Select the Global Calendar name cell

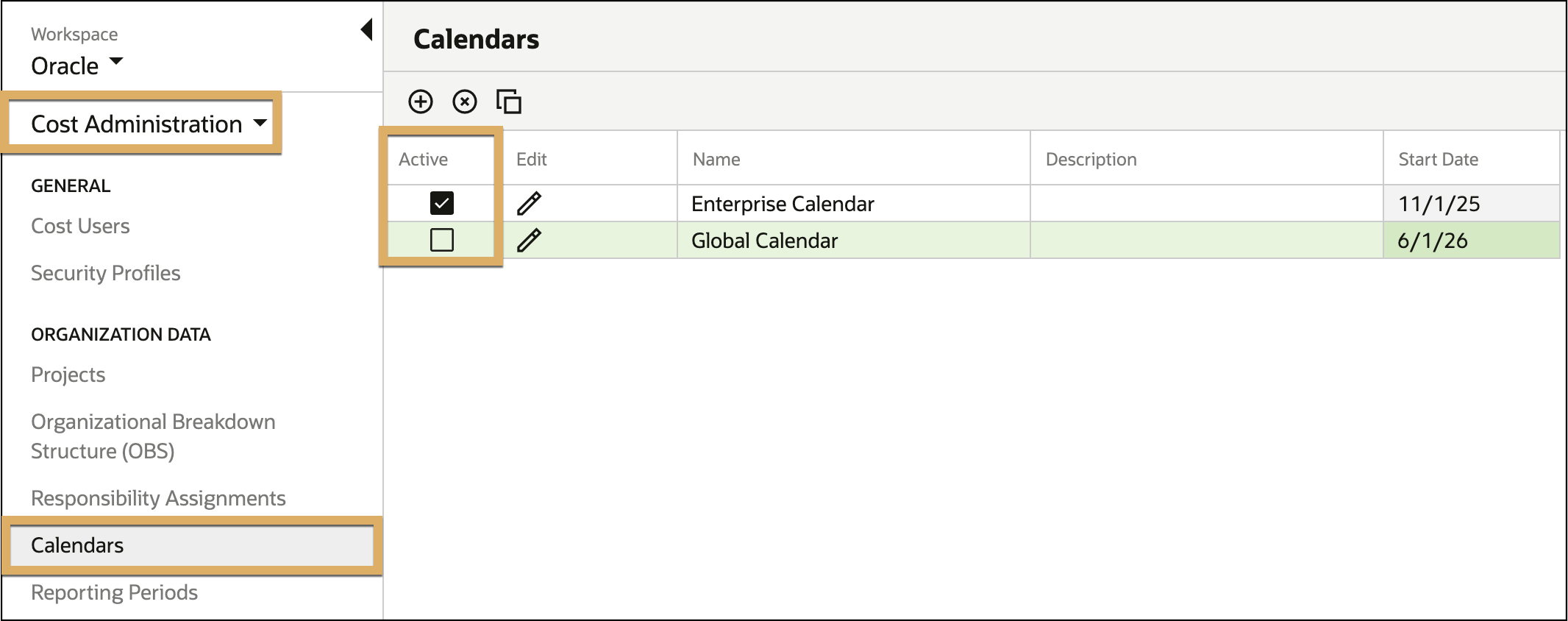853,240
